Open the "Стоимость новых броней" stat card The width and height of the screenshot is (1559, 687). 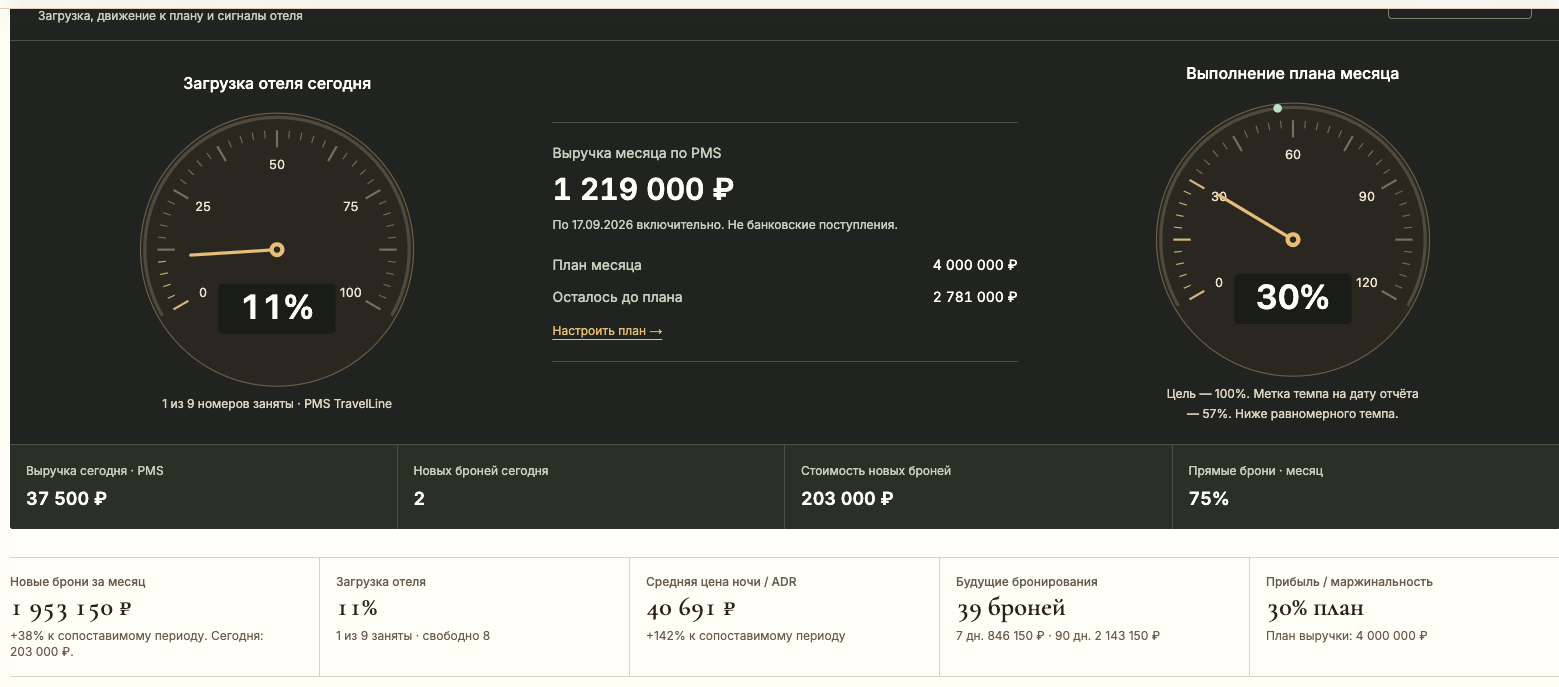click(979, 486)
